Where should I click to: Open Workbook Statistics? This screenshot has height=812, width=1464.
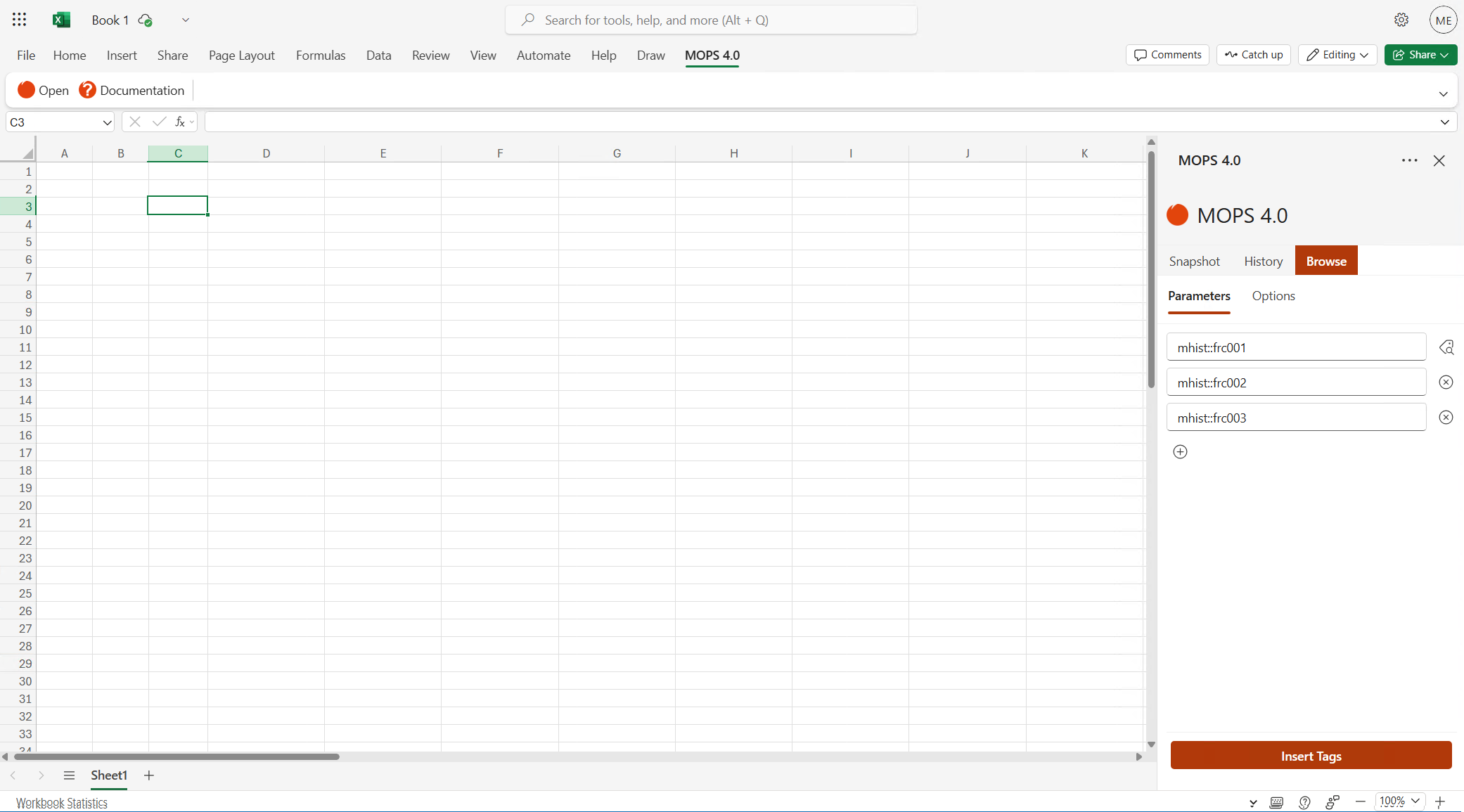click(62, 802)
